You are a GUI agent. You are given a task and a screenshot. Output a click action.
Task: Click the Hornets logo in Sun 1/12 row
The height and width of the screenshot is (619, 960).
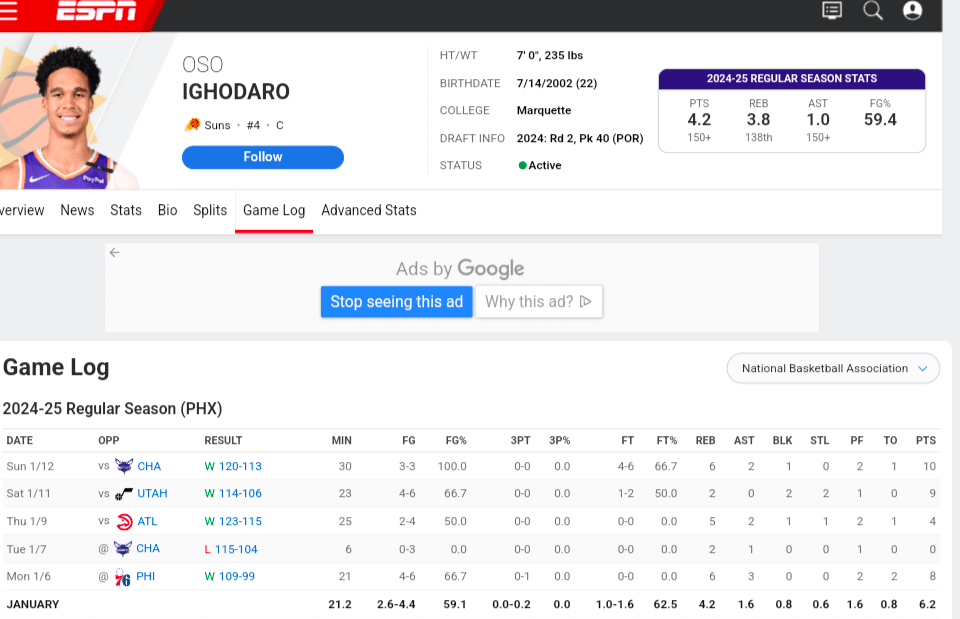pyautogui.click(x=124, y=466)
